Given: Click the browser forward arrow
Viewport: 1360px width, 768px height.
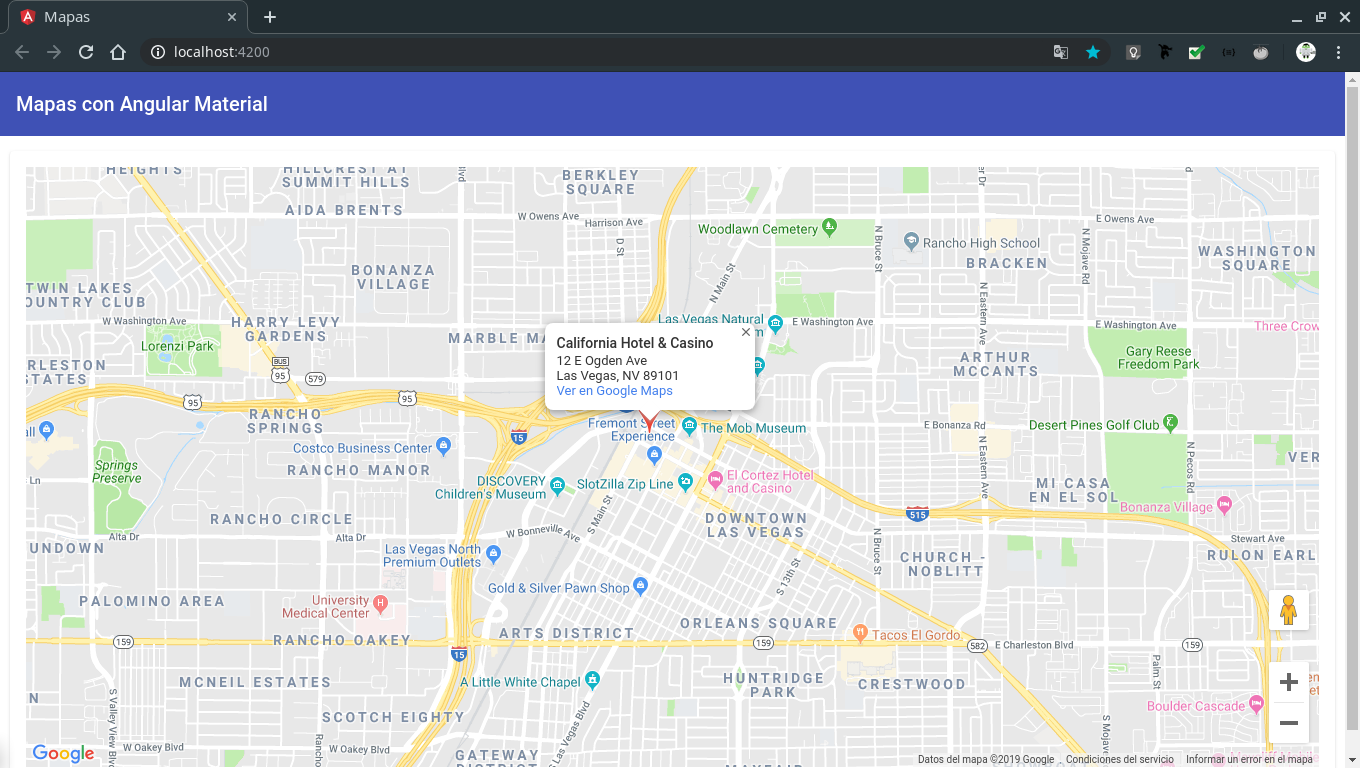Looking at the screenshot, I should point(54,52).
